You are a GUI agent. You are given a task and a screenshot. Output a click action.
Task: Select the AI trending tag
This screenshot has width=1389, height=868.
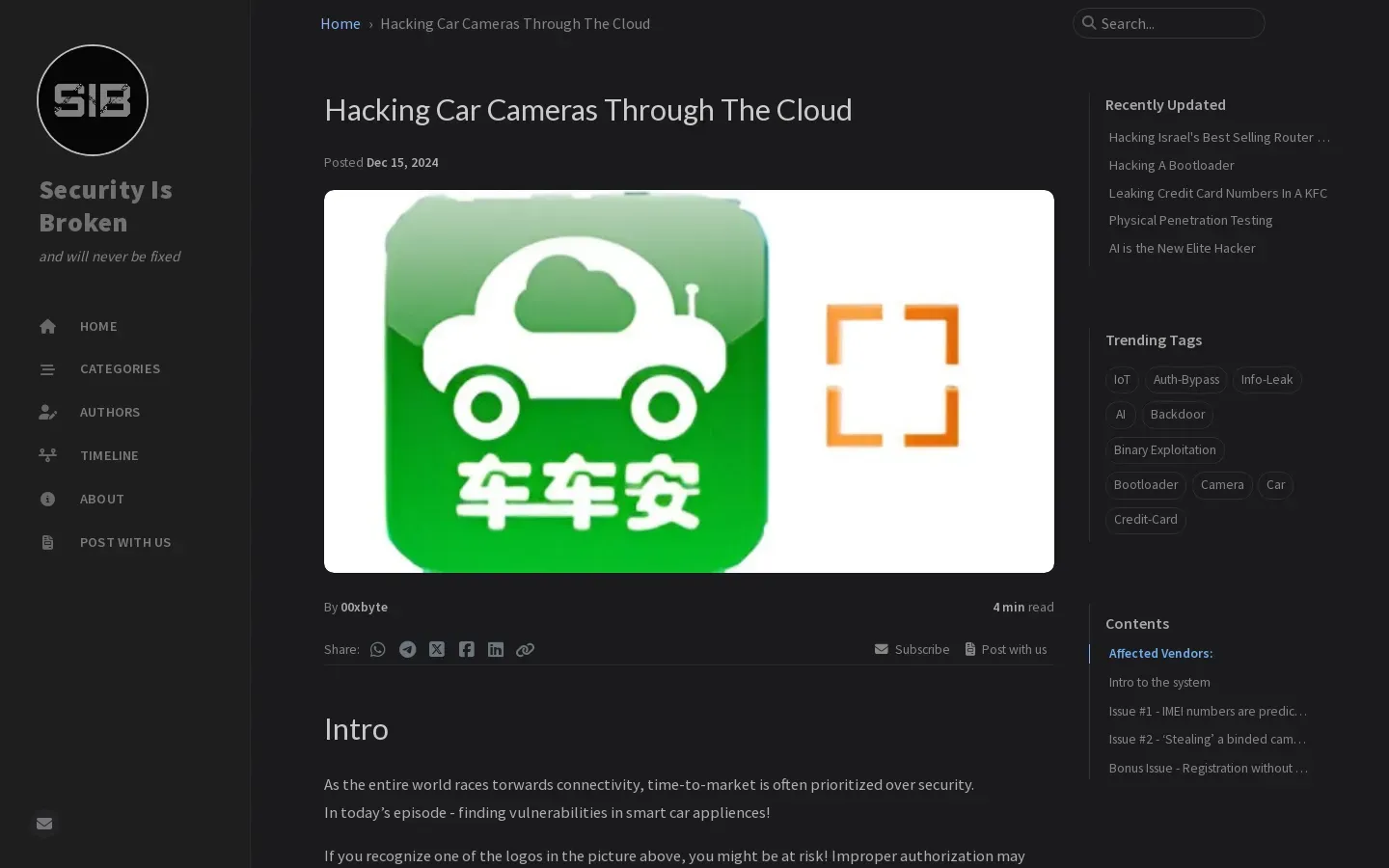pyautogui.click(x=1120, y=415)
